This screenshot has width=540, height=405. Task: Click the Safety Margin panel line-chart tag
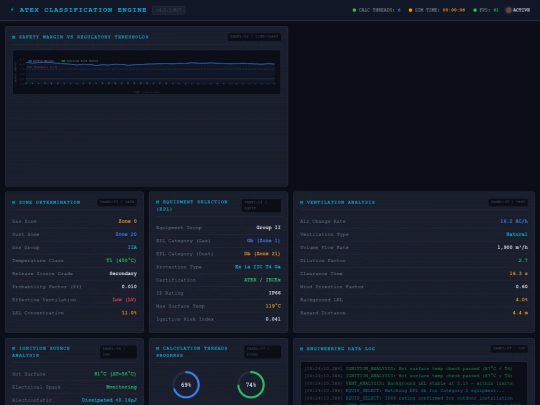tap(254, 37)
